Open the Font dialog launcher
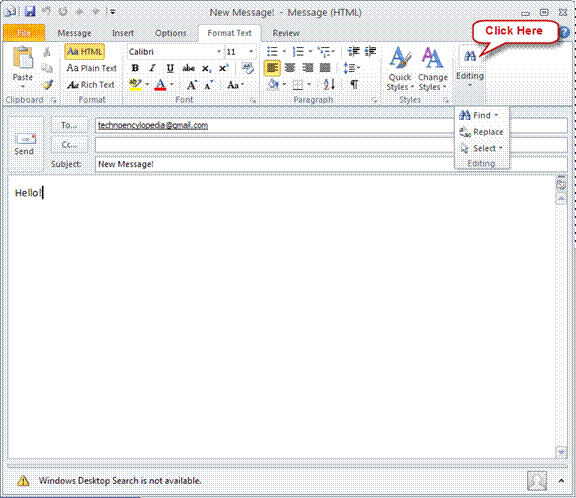This screenshot has height=498, width=576. click(x=253, y=100)
